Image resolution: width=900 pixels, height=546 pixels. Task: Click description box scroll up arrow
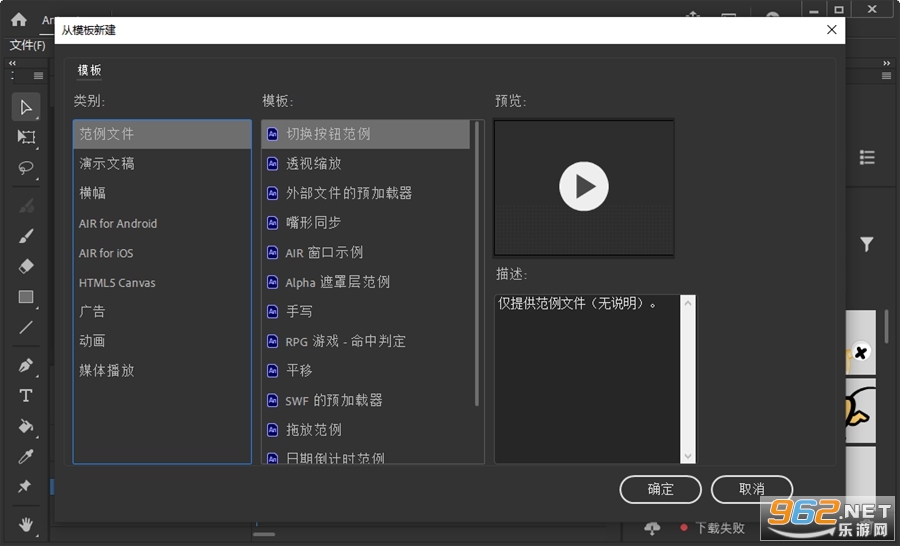[688, 303]
